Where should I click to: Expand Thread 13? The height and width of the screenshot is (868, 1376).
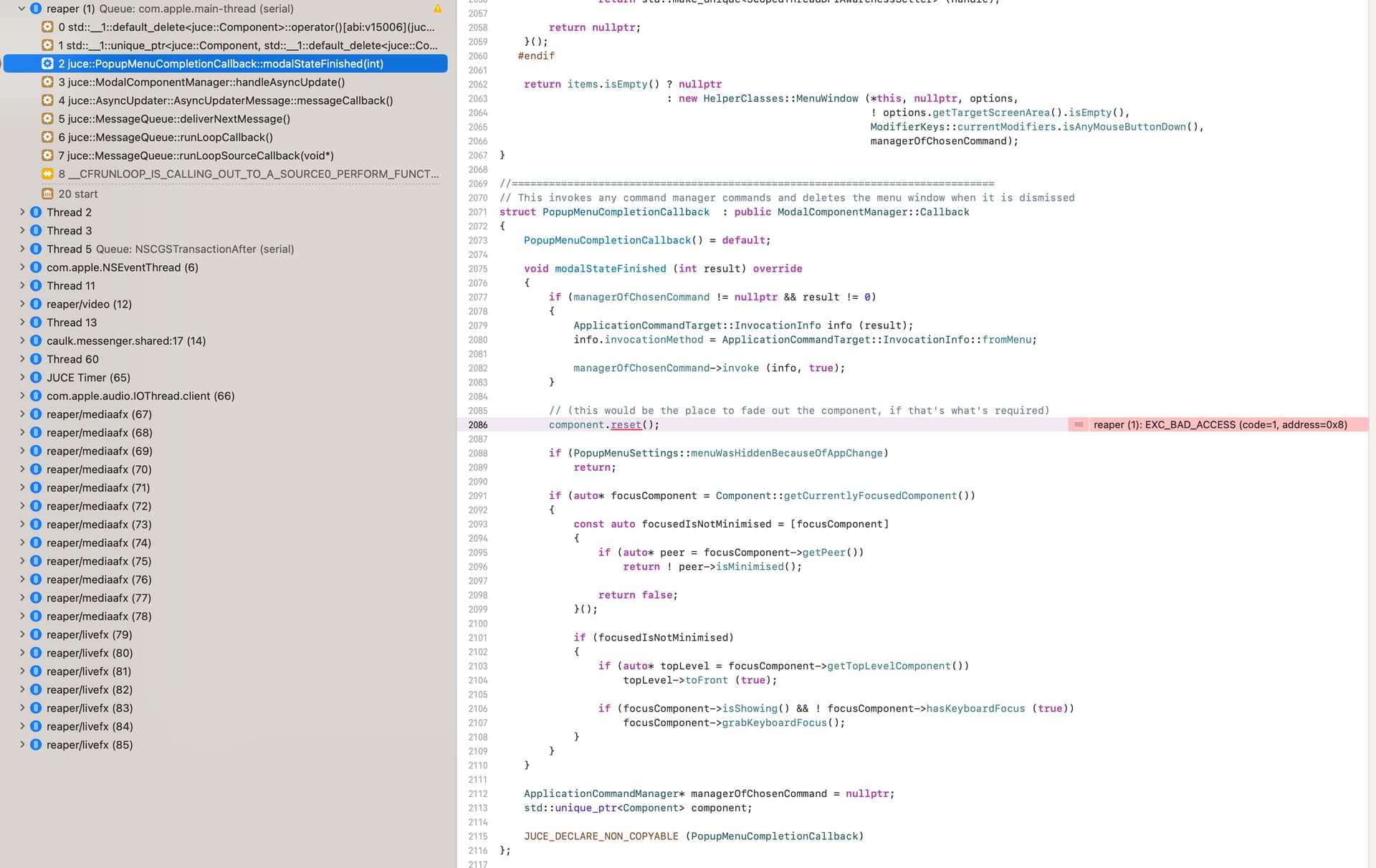point(21,323)
